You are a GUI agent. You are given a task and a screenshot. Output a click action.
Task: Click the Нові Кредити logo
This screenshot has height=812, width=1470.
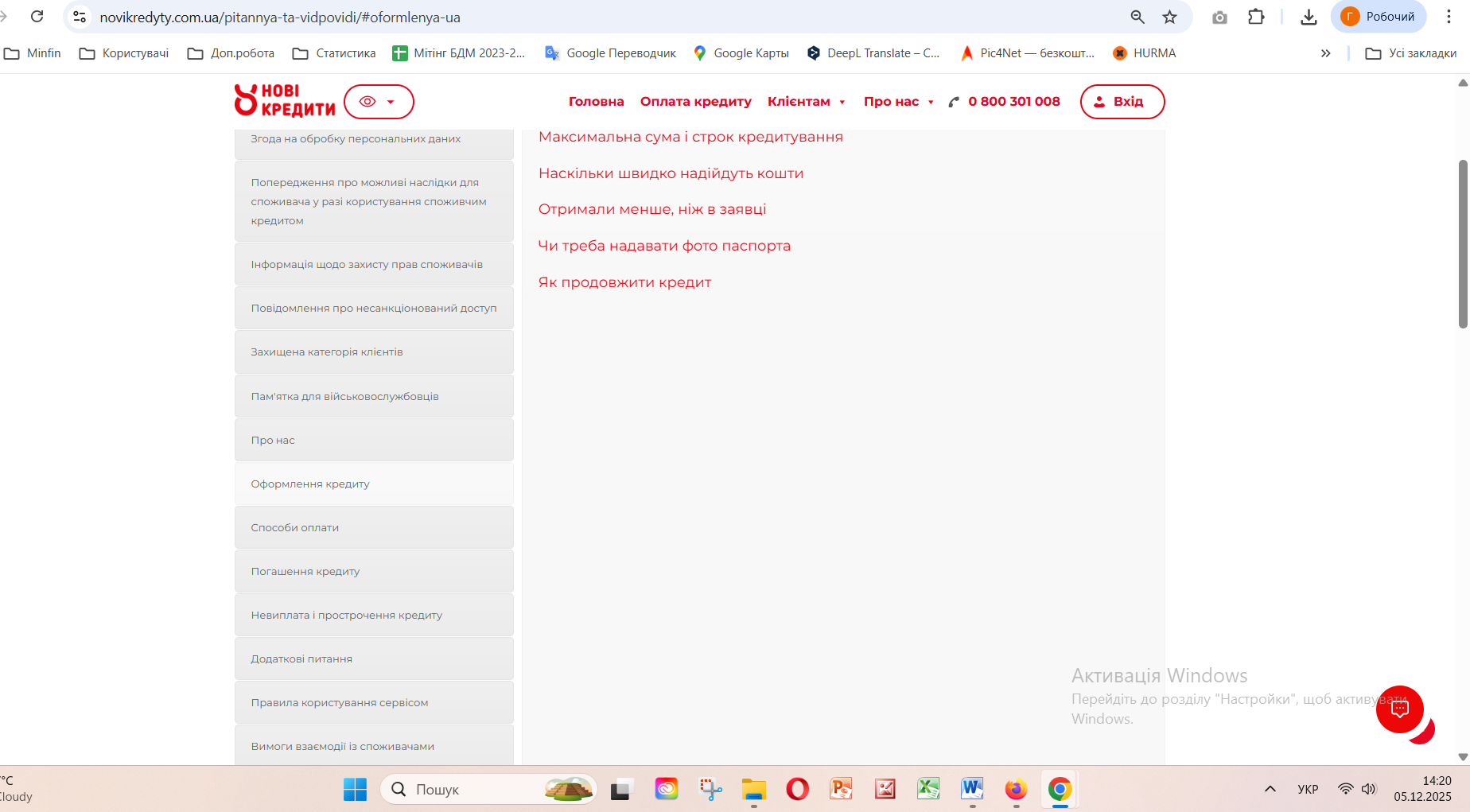tap(285, 101)
